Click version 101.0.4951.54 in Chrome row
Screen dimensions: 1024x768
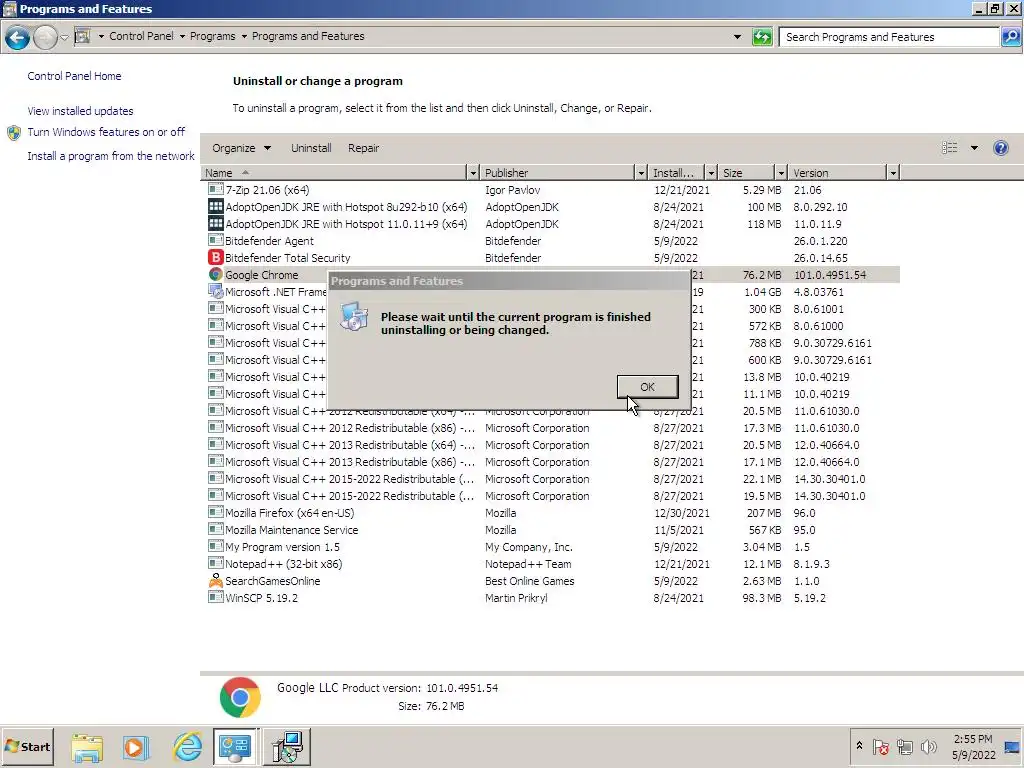[x=829, y=274]
